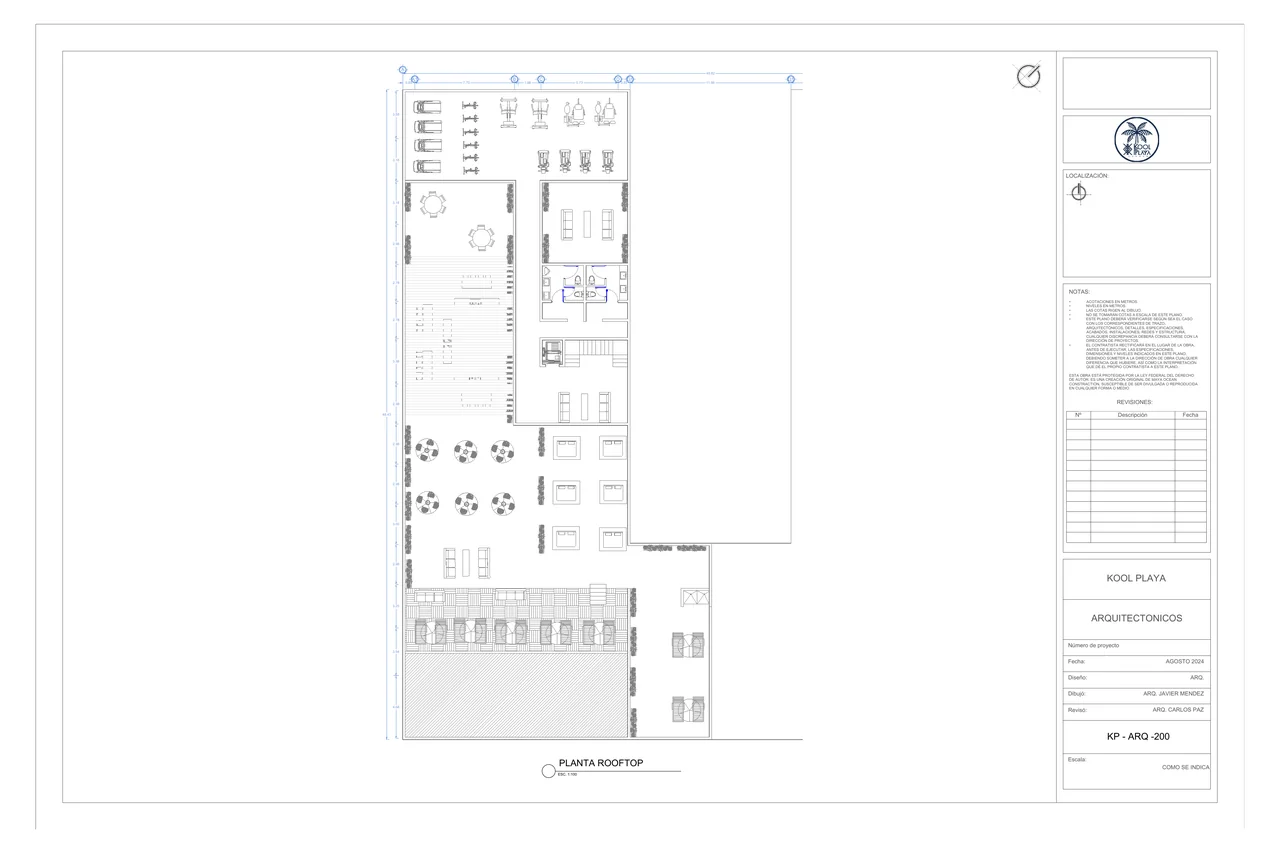Click the 'Dibujó:' label
The width and height of the screenshot is (1280, 853).
click(x=1077, y=693)
